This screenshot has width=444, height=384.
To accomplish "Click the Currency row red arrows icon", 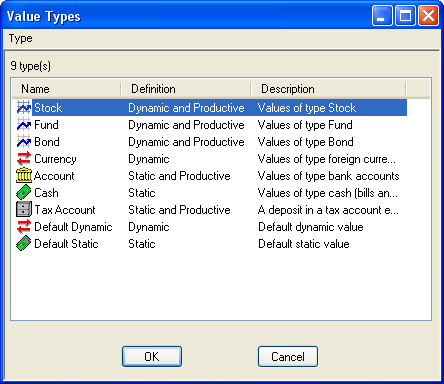I will [24, 159].
